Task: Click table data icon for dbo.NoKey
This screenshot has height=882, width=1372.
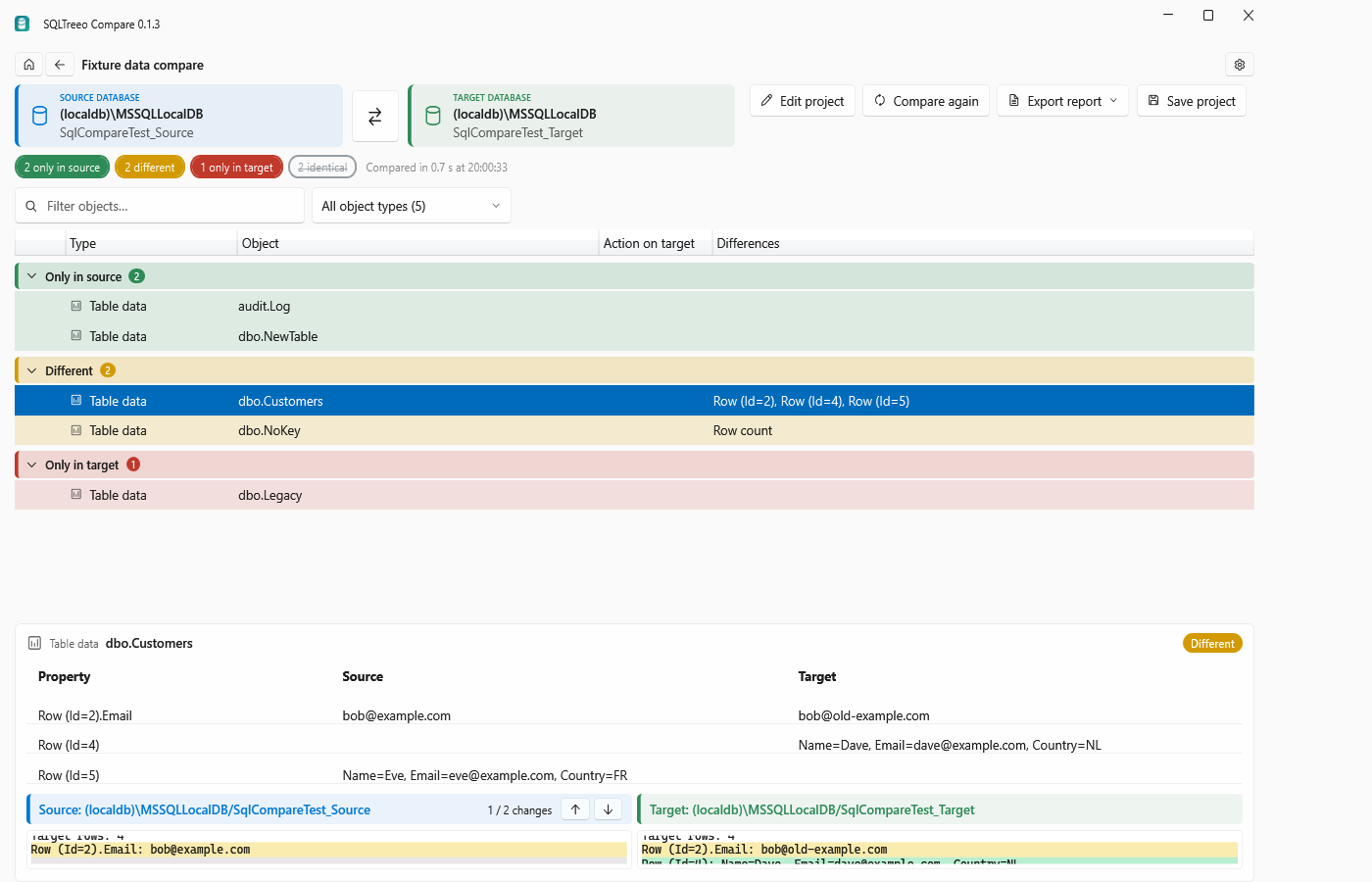Action: 76,430
